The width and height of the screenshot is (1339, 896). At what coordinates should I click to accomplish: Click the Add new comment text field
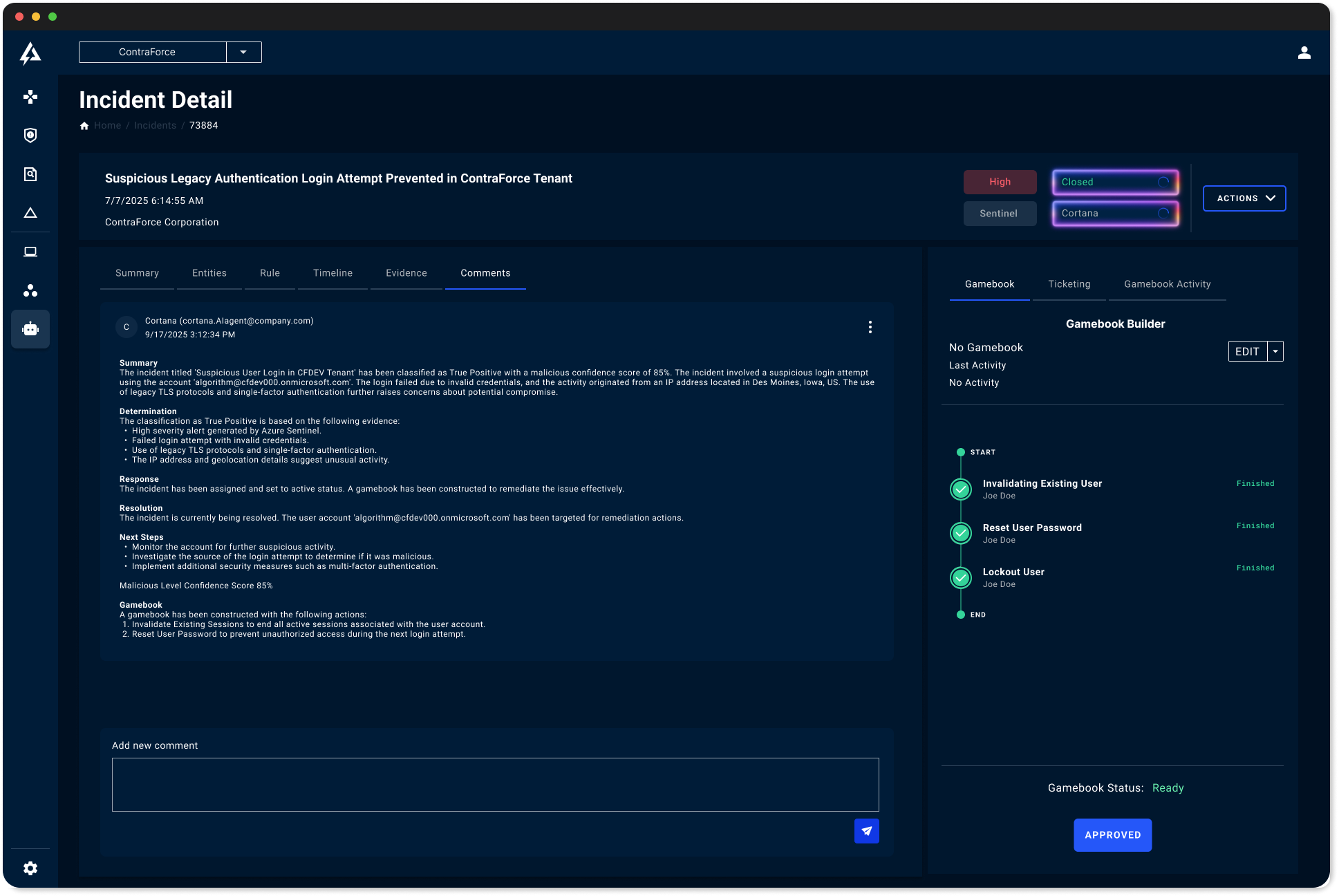coord(495,784)
